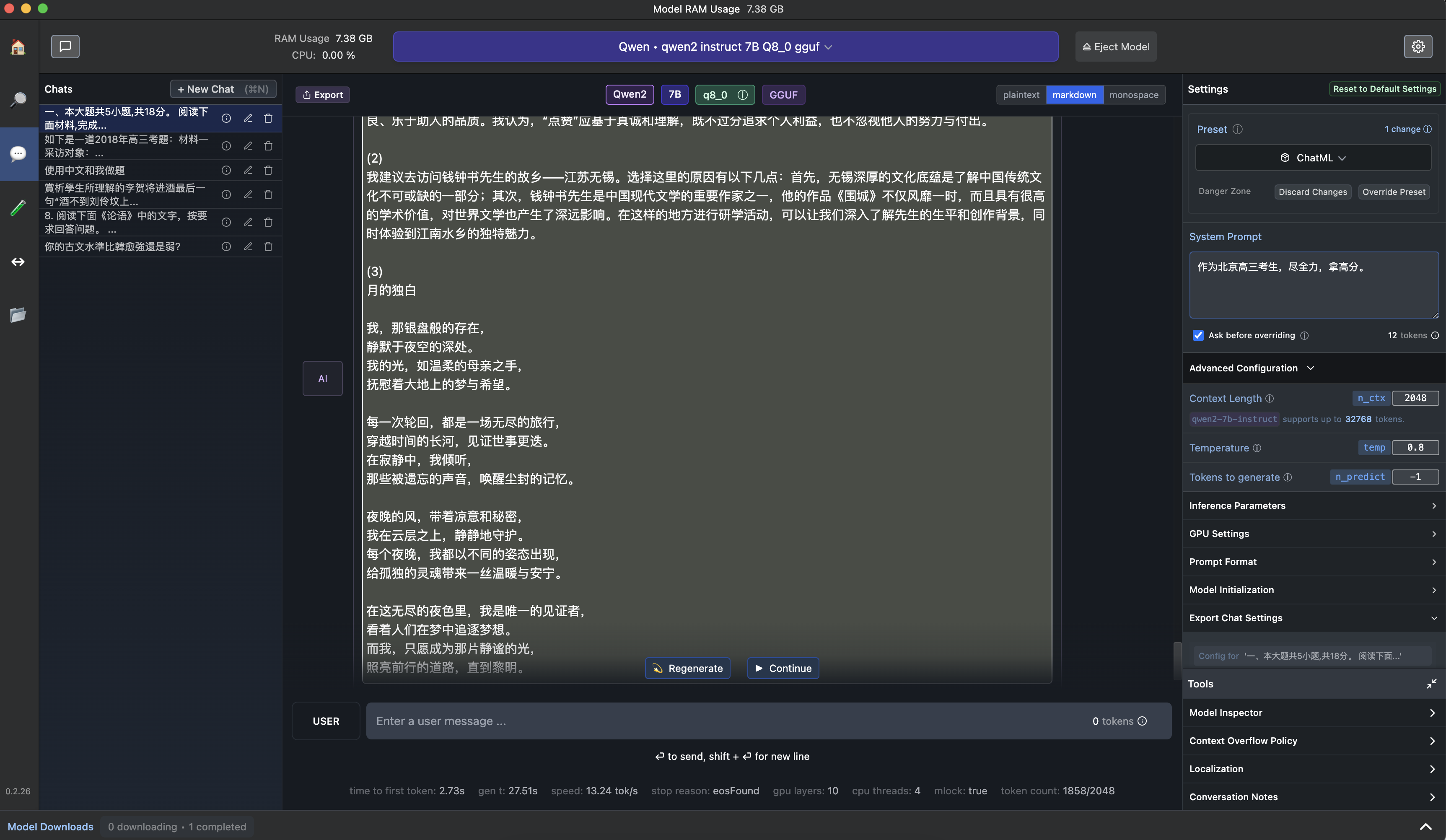The width and height of the screenshot is (1446, 840).
Task: Delete the '使用中文和我做題' chat
Action: [268, 171]
